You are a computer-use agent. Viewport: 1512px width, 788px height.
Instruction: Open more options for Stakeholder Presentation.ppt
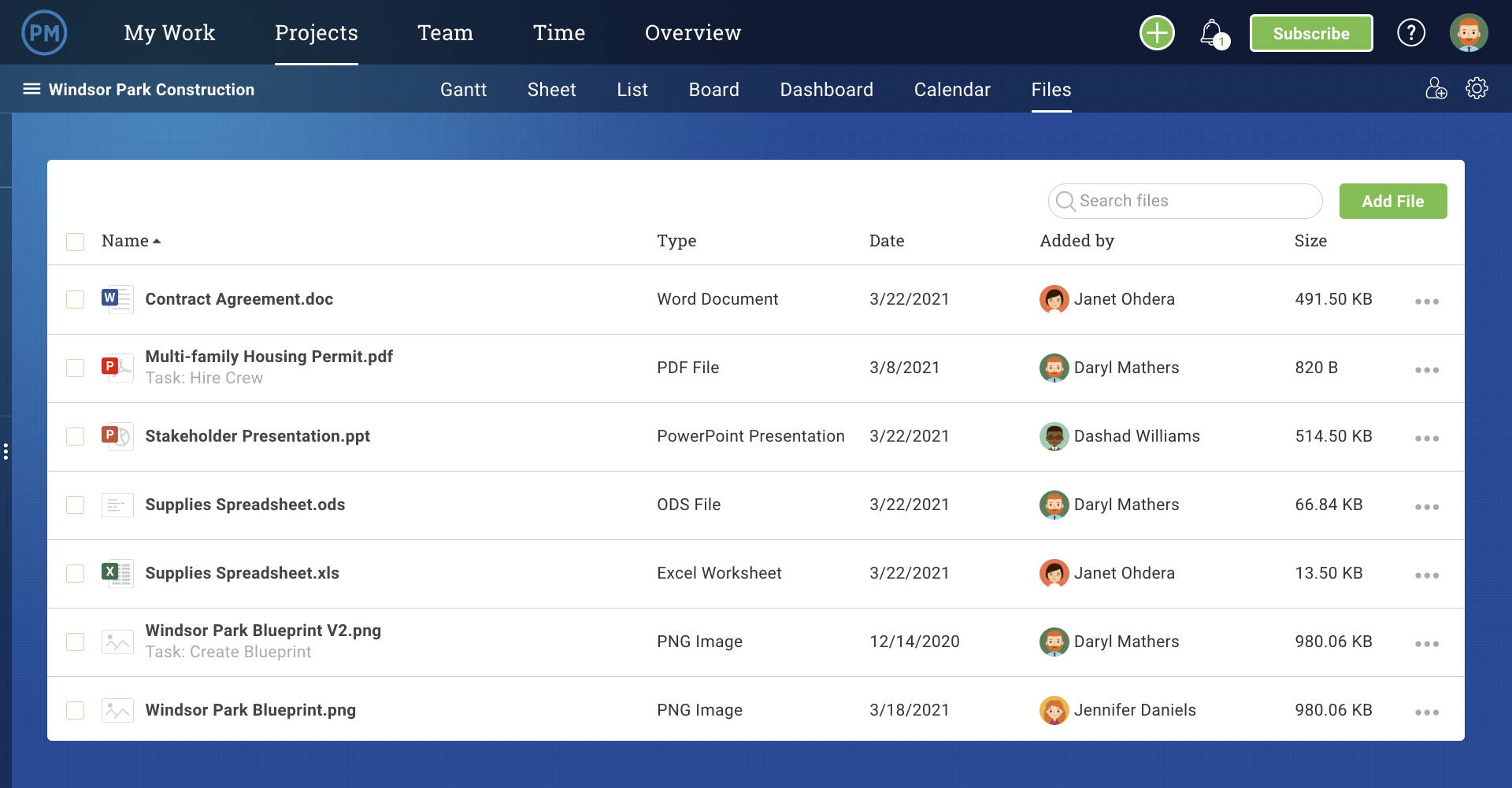(x=1426, y=438)
